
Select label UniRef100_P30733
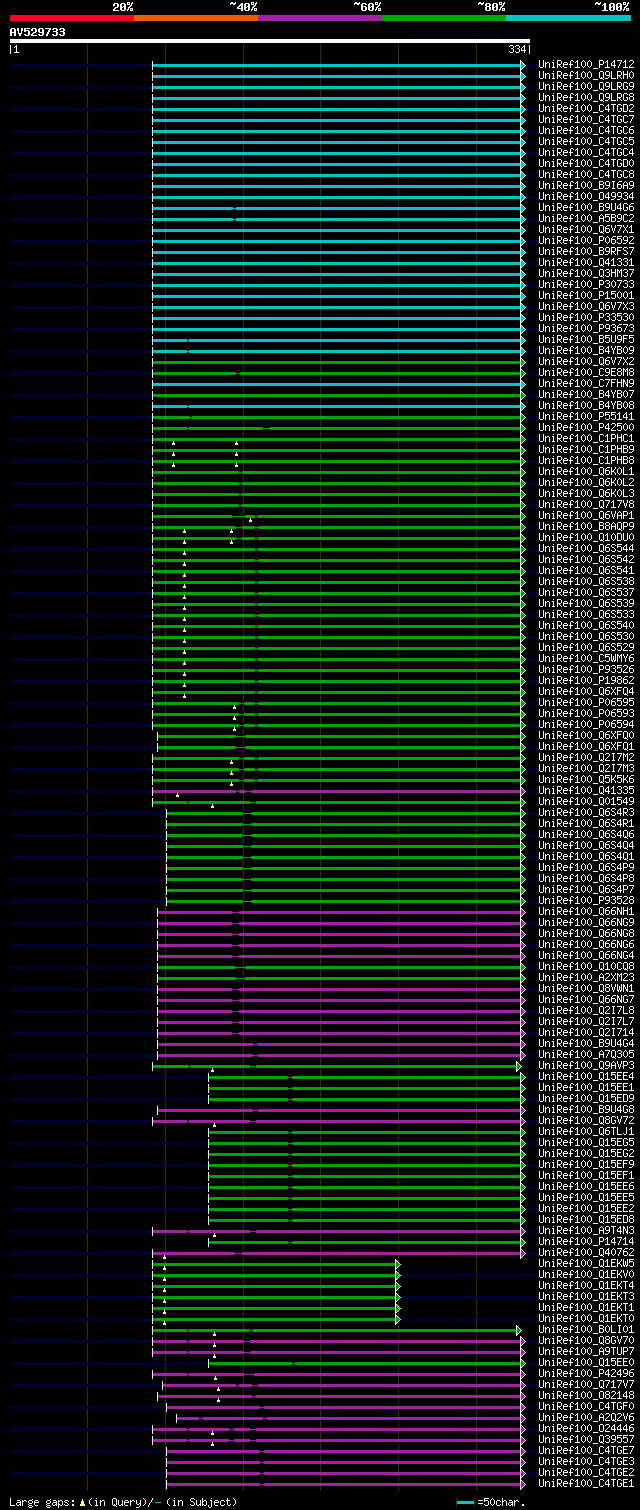(x=586, y=284)
